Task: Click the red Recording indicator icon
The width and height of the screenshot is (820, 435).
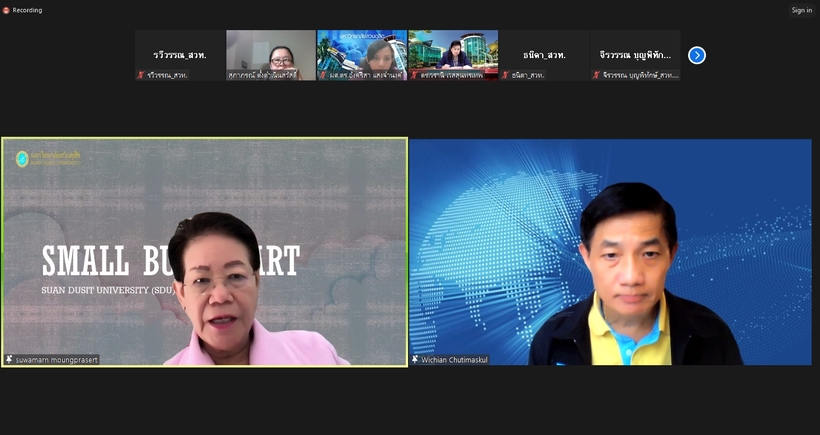Action: [x=6, y=10]
